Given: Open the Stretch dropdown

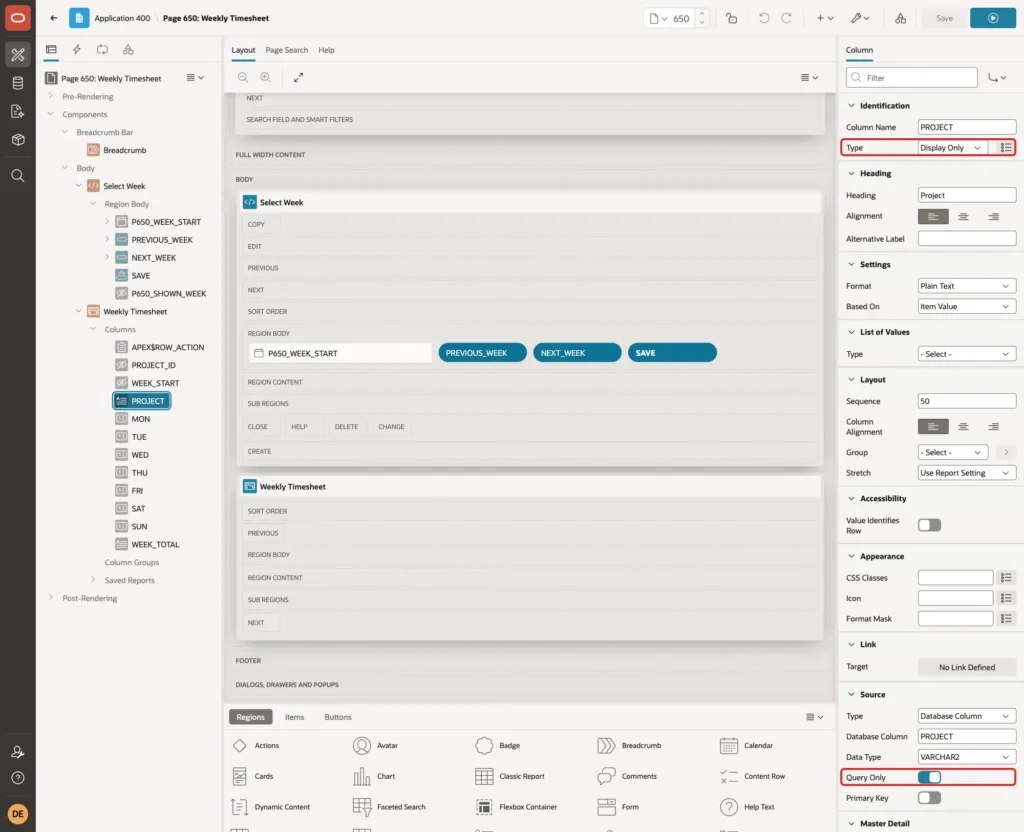Looking at the screenshot, I should pyautogui.click(x=967, y=473).
